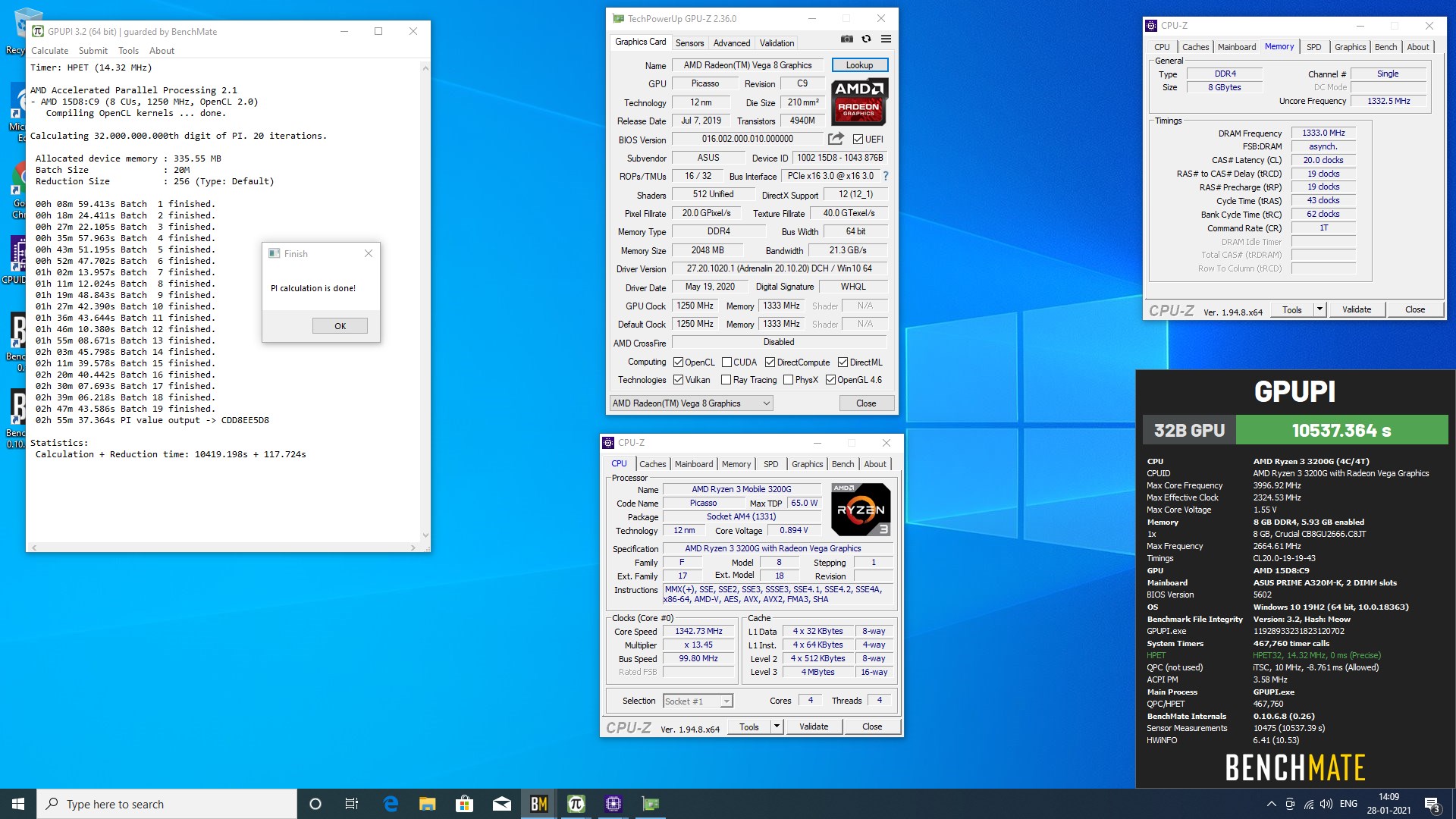Launch Microsoft Edge from taskbar

[391, 804]
